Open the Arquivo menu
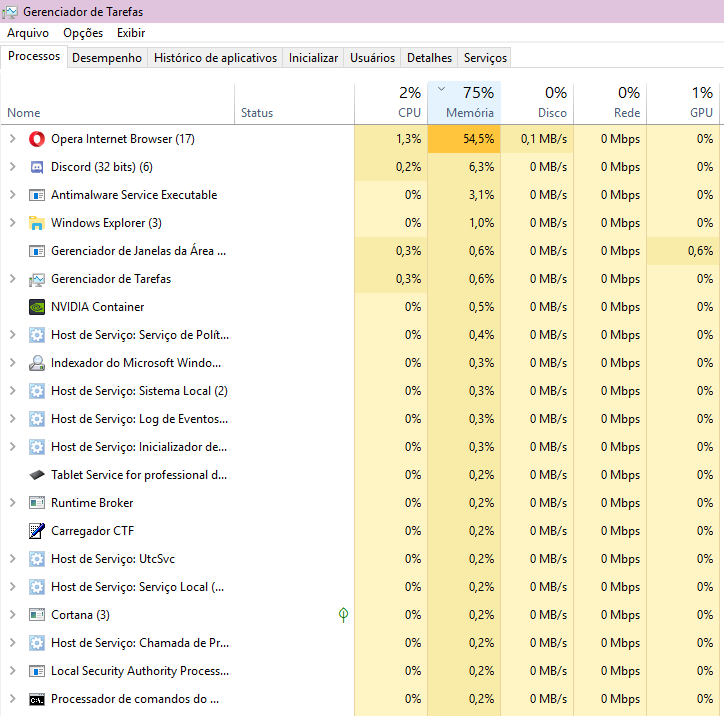This screenshot has height=716, width=724. click(x=28, y=33)
